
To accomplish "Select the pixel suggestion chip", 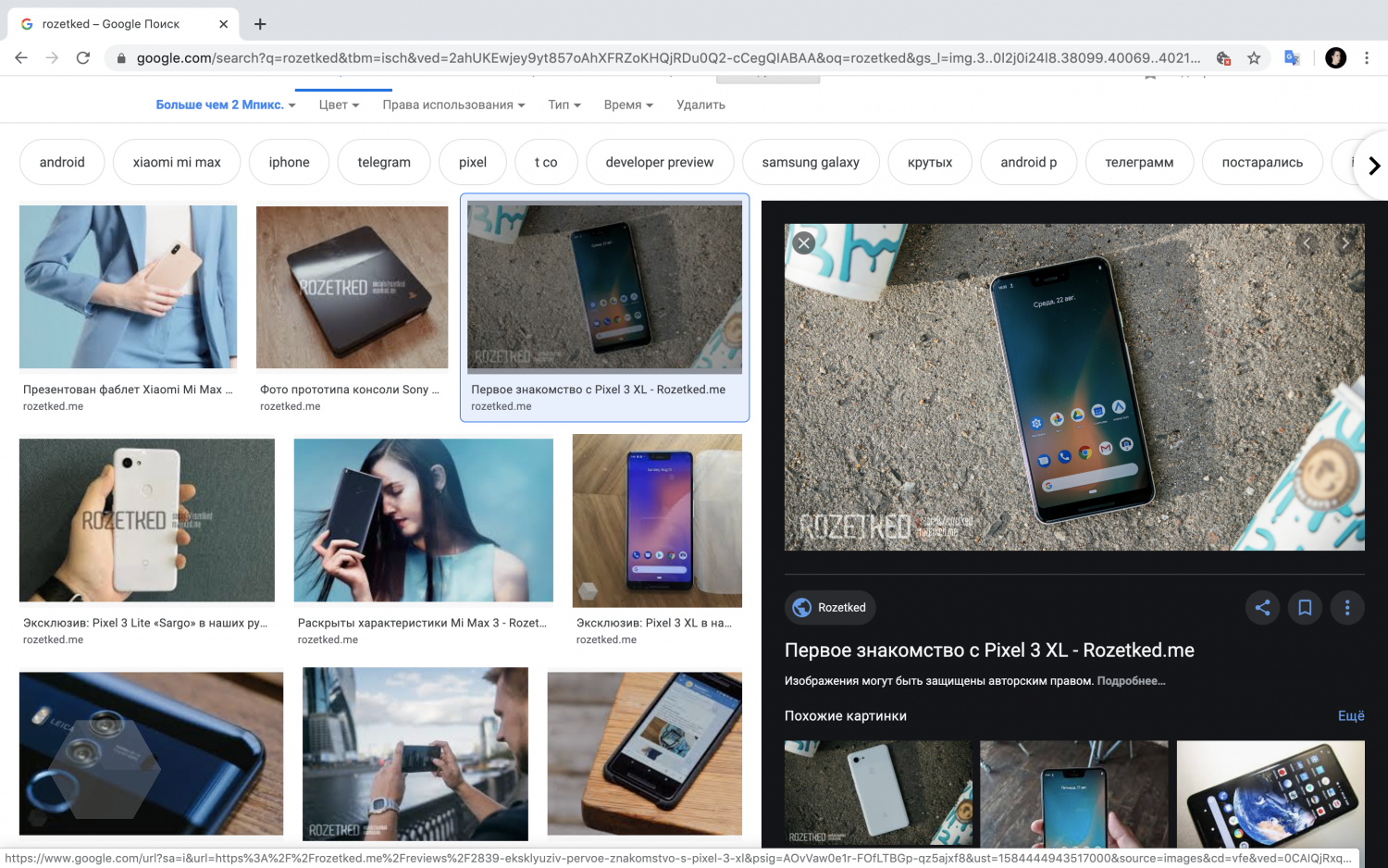I will coord(473,162).
